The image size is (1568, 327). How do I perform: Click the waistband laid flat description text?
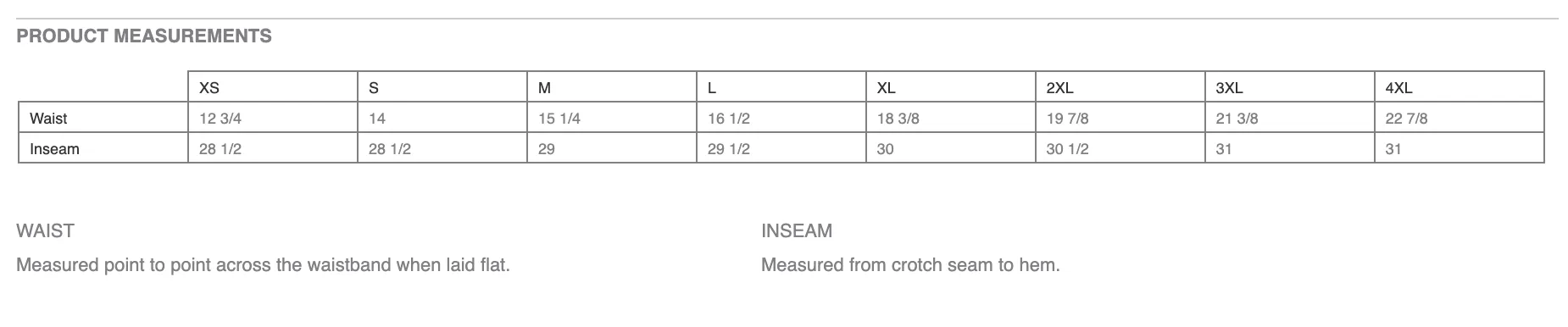[263, 265]
